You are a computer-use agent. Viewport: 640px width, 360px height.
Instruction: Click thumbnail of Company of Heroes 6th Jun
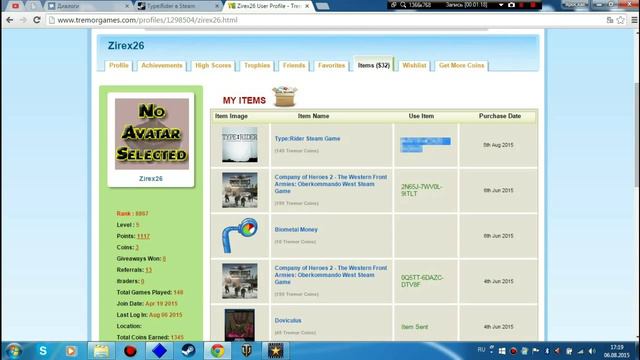click(x=240, y=190)
